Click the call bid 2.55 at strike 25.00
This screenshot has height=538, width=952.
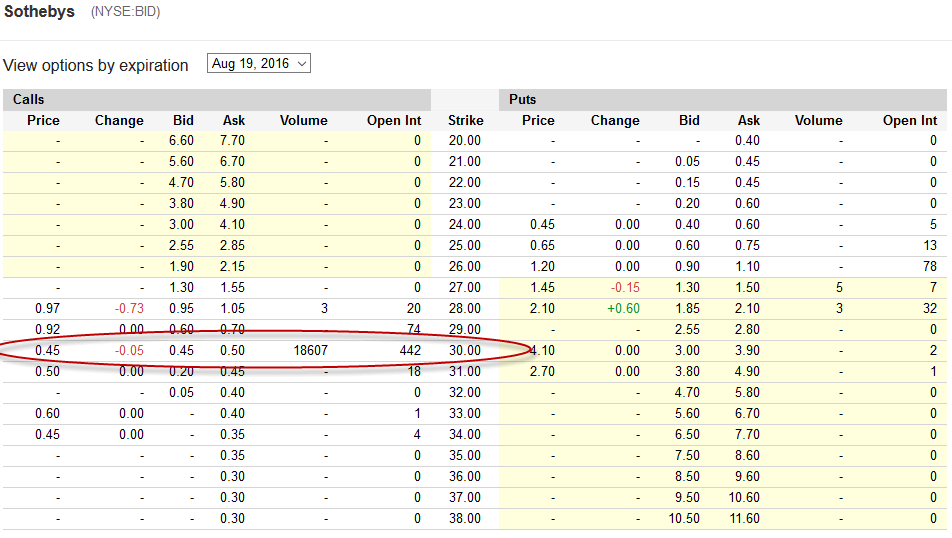[x=182, y=245]
